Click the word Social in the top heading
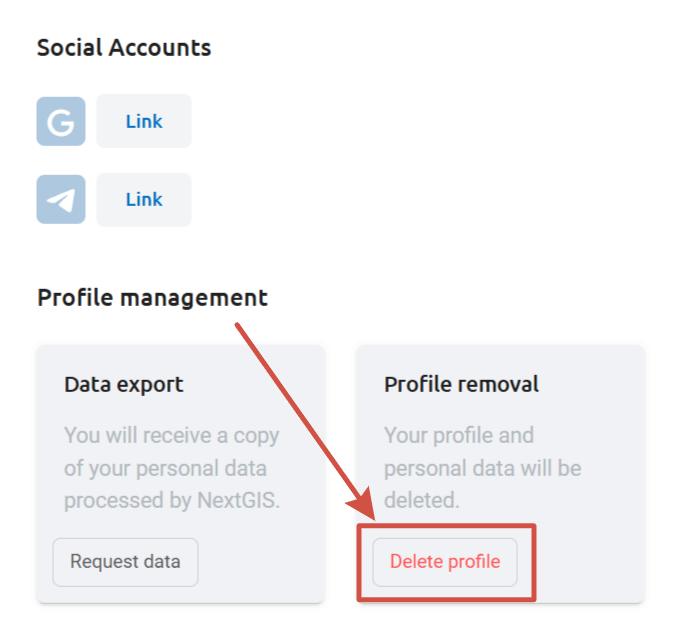This screenshot has height=637, width=693. [68, 48]
